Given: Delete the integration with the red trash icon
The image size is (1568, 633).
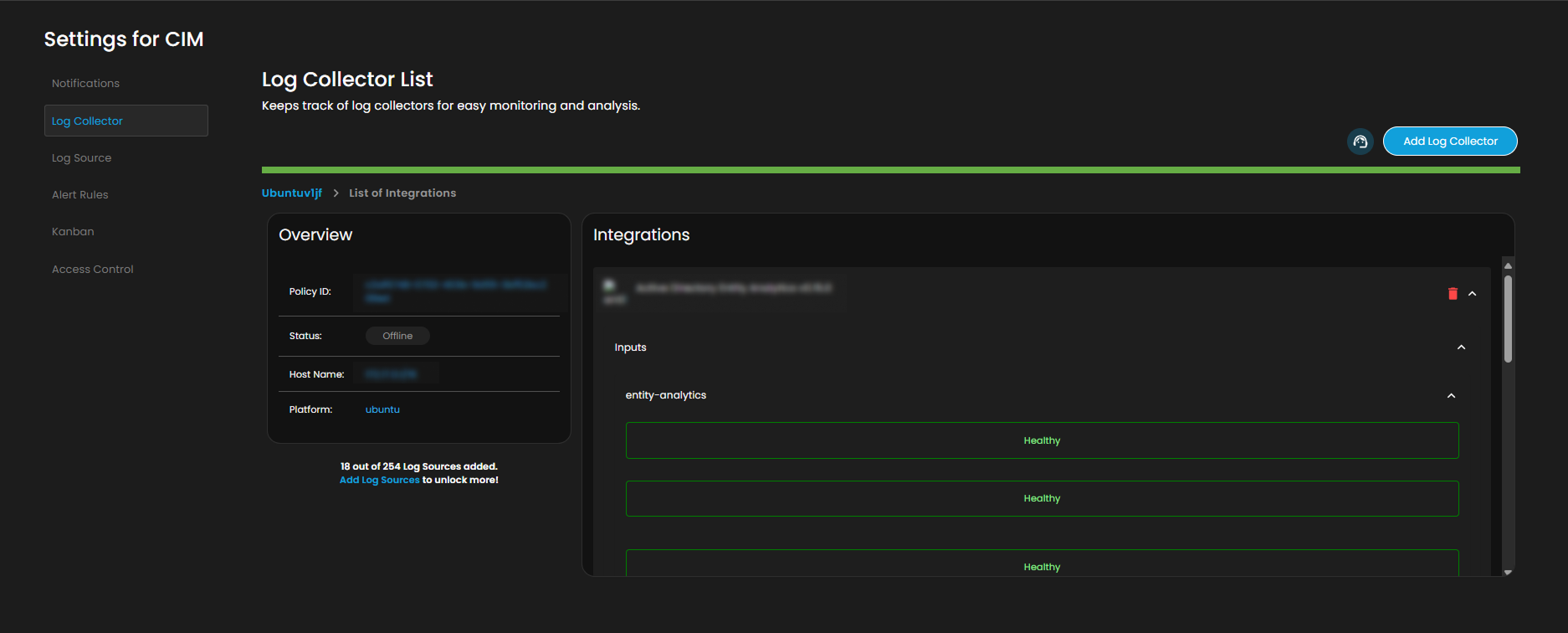Looking at the screenshot, I should click(x=1453, y=294).
